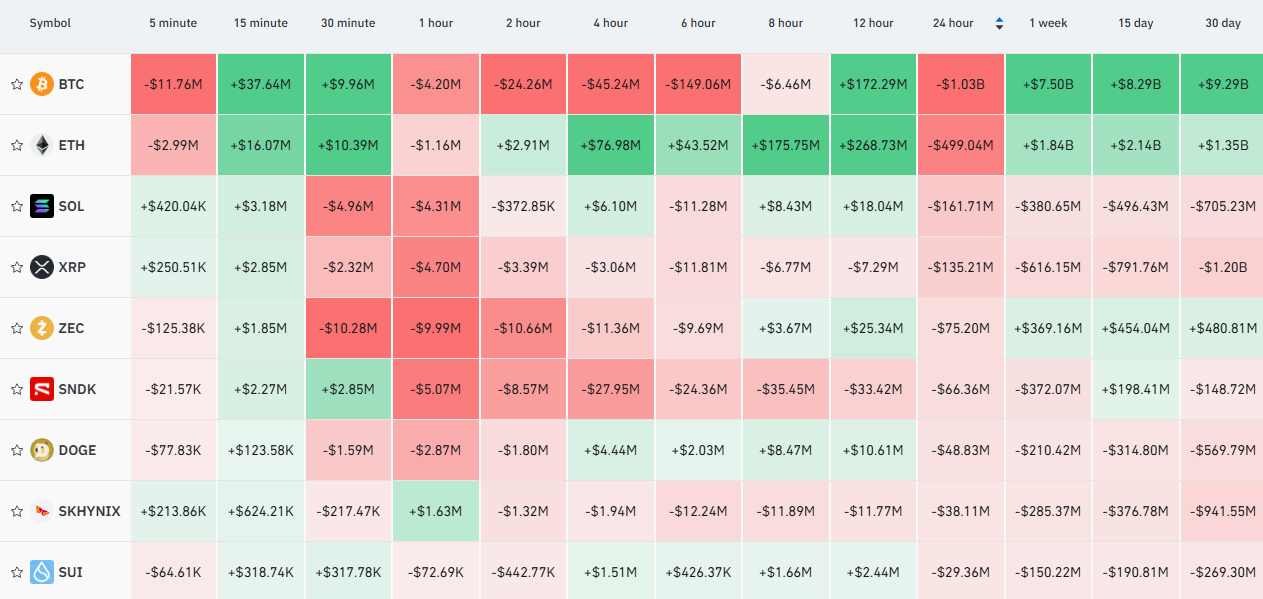Click BTC 24 hour cell showing -$1.03B
1263x599 pixels.
coord(961,84)
